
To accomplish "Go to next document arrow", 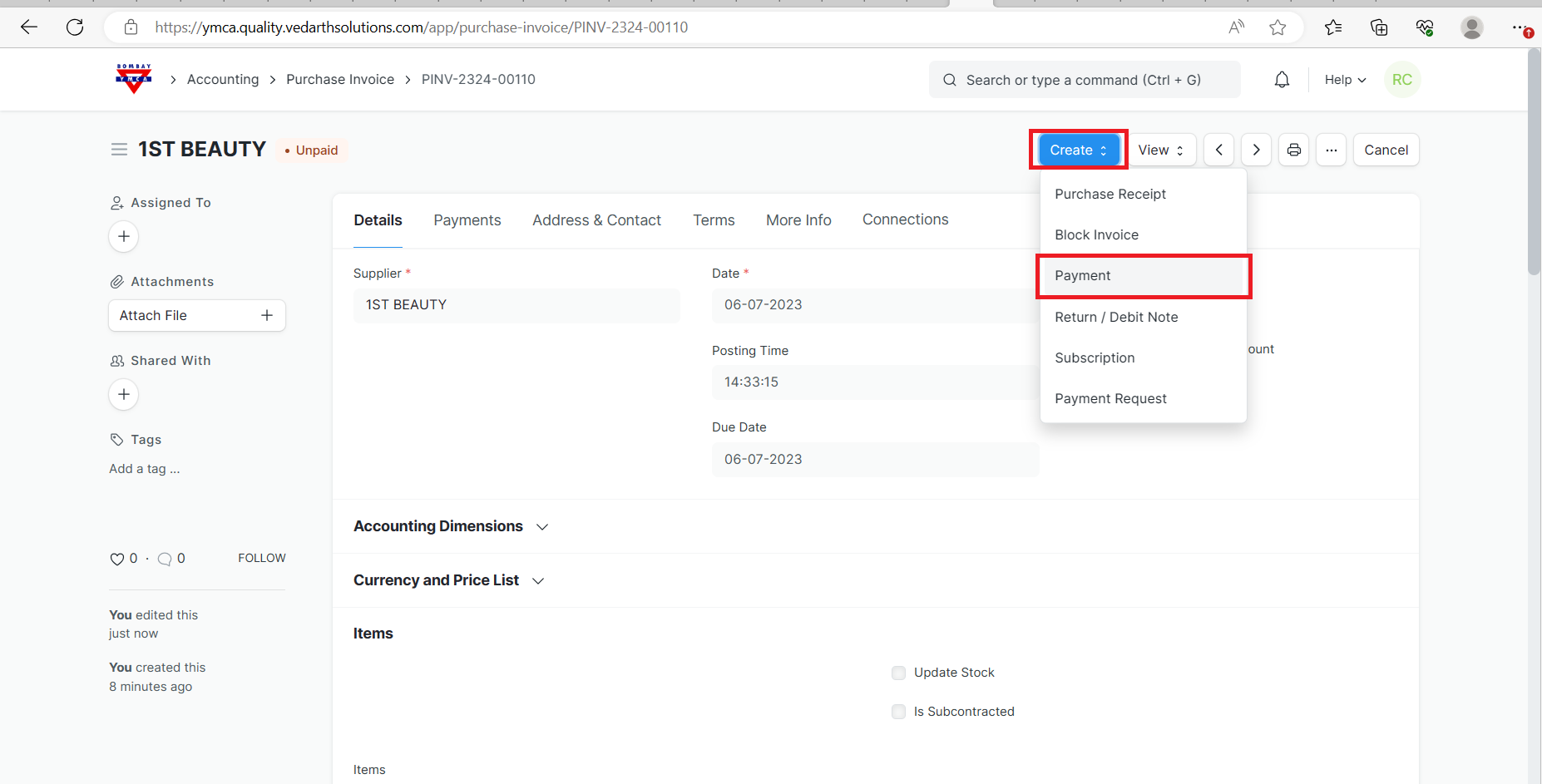I will tap(1256, 150).
